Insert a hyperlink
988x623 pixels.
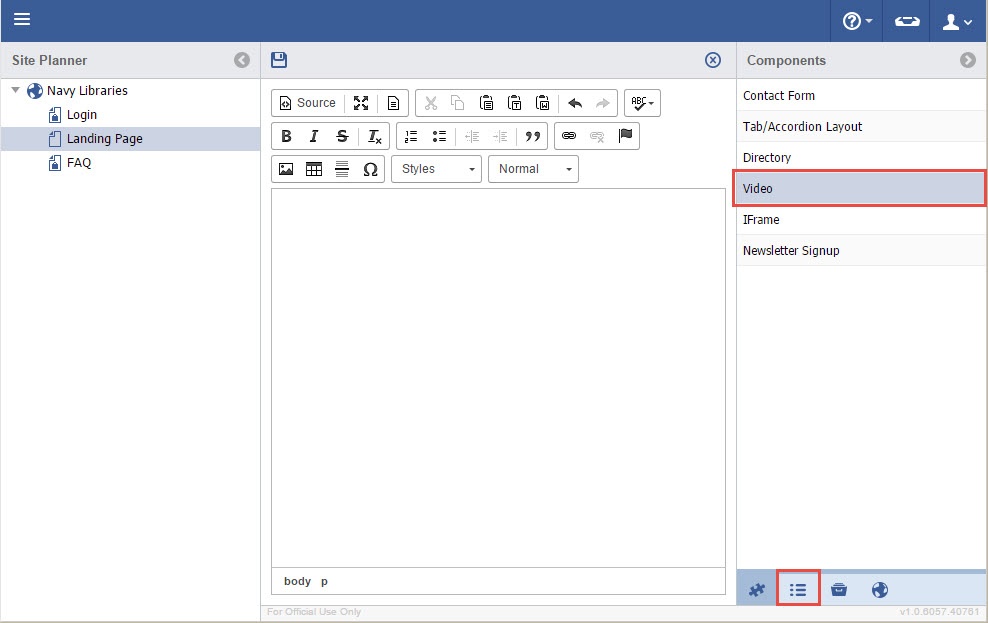tap(569, 136)
